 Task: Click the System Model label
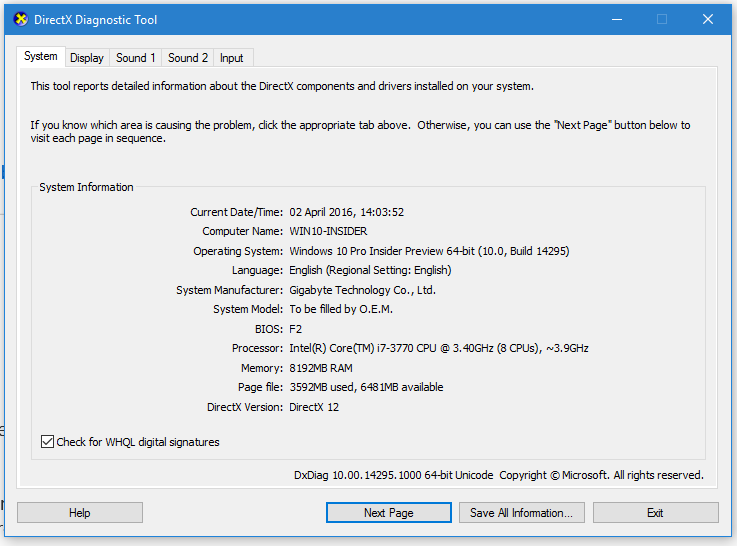tap(248, 309)
